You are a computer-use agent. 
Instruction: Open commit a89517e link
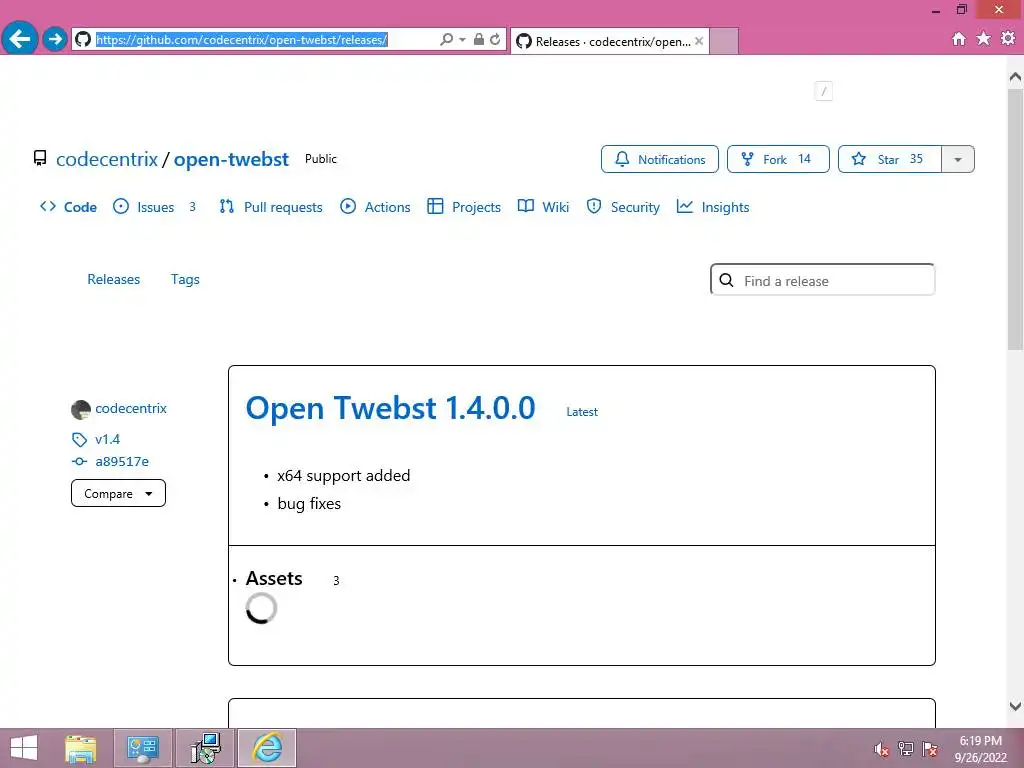[122, 462]
